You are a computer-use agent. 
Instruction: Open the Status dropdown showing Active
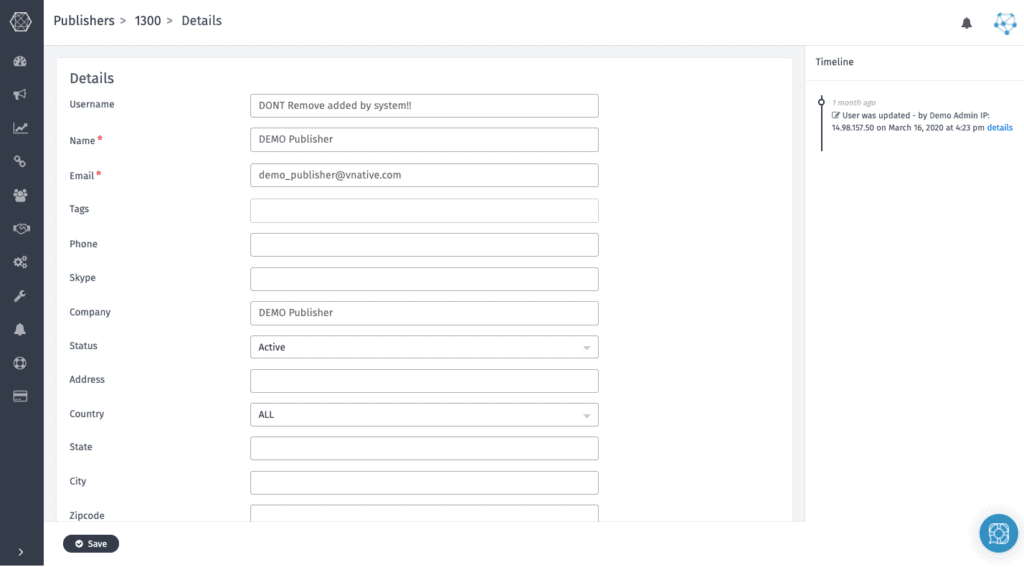click(424, 347)
